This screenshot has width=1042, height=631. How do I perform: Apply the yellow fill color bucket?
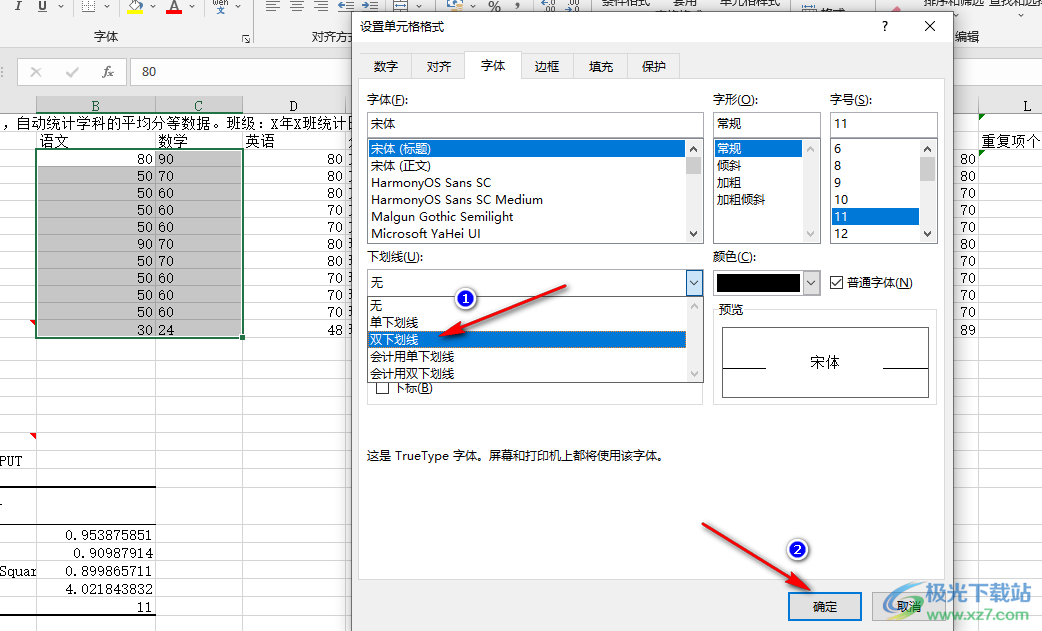136,6
